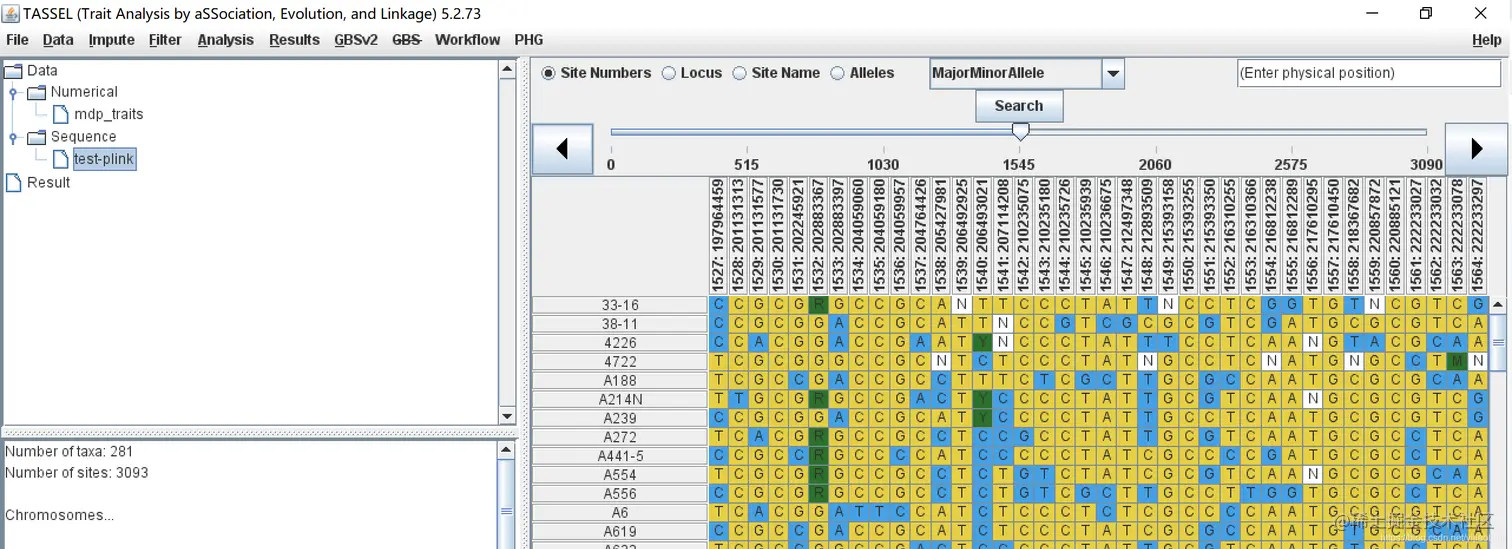Open the Workflow menu

[467, 40]
